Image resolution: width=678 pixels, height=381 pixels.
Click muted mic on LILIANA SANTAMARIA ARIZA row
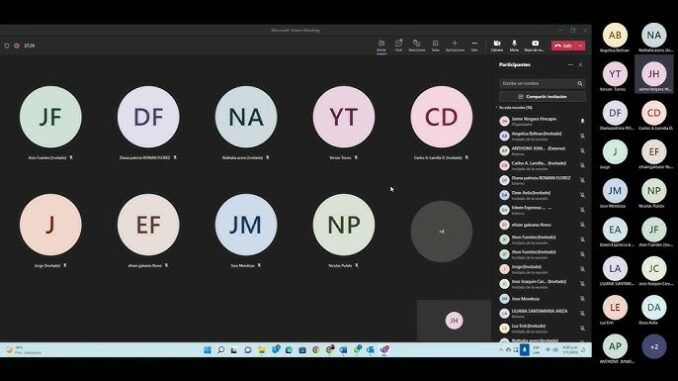582,313
